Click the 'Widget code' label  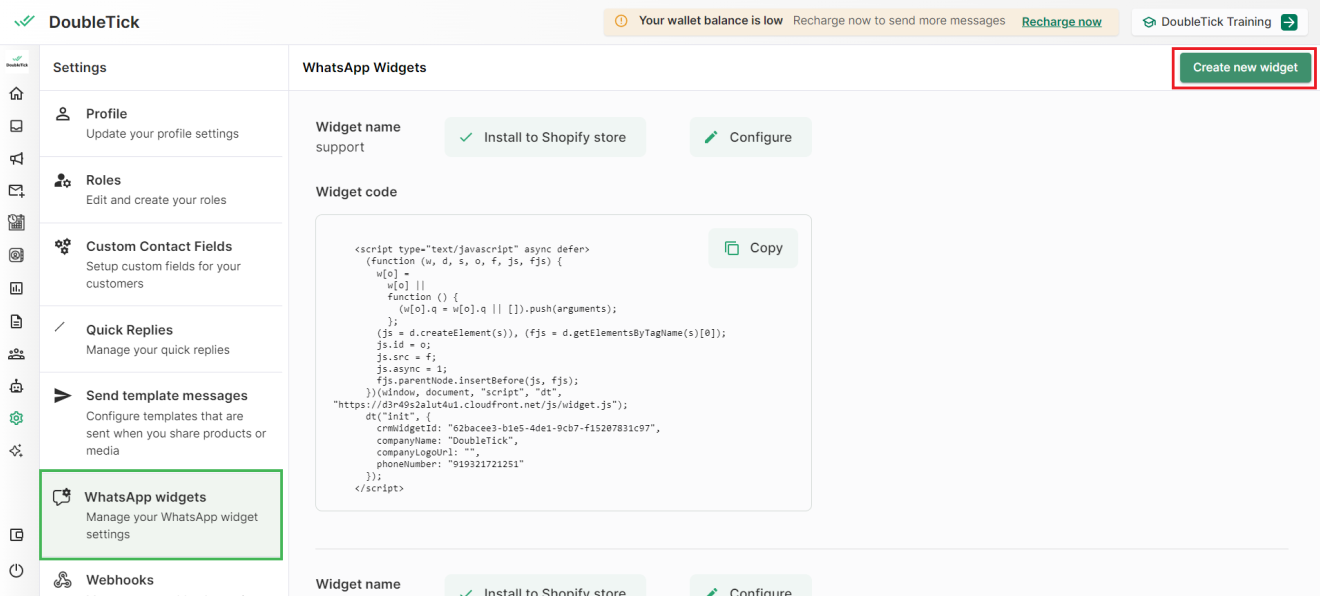(x=356, y=192)
